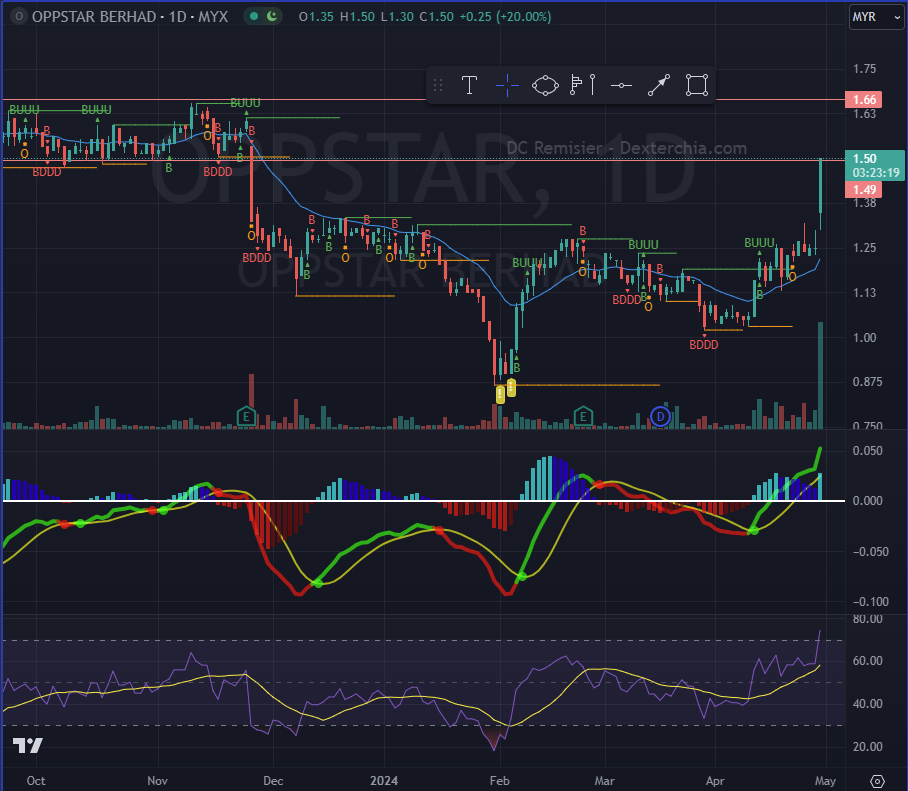Click the 0.050 MACD scale value
This screenshot has height=791, width=908.
[867, 451]
